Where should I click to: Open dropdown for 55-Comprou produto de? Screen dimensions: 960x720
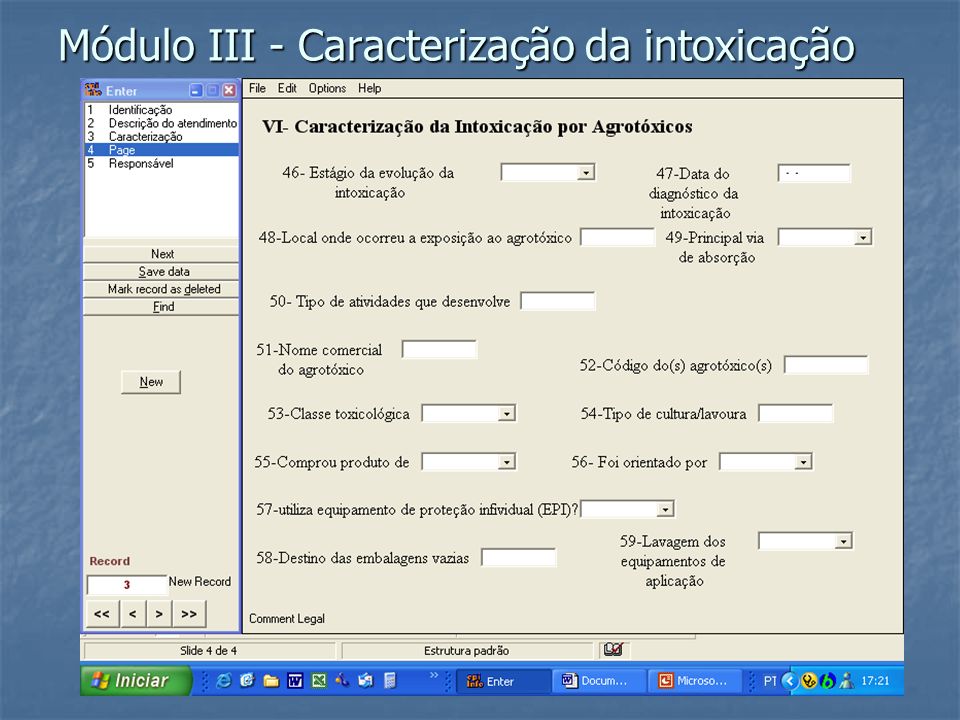(x=506, y=462)
